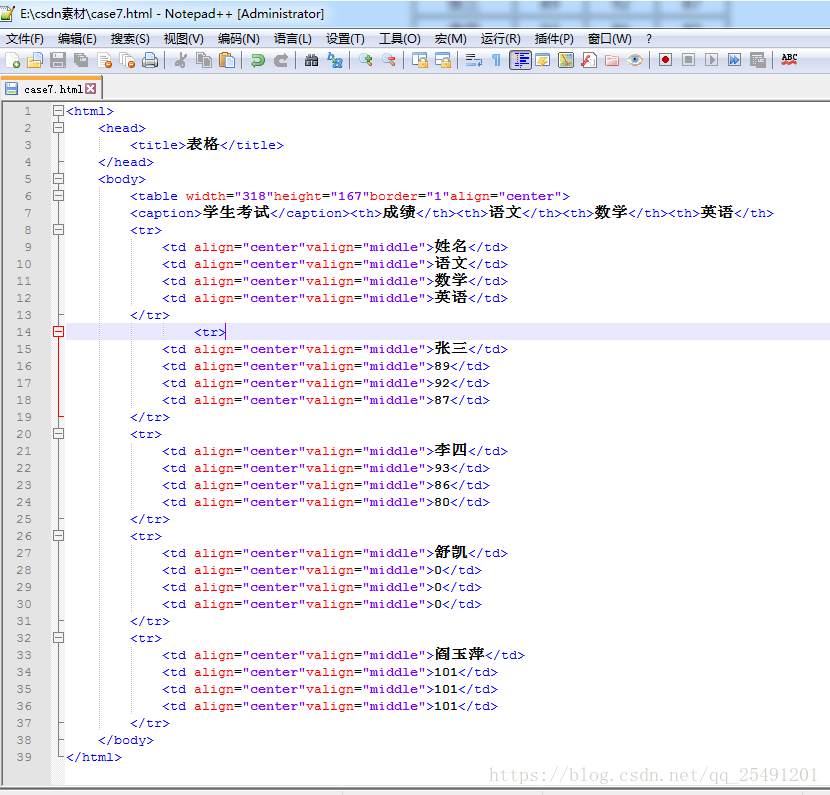Image resolution: width=830 pixels, height=795 pixels.
Task: Open the 设置(T) menu
Action: (x=345, y=39)
